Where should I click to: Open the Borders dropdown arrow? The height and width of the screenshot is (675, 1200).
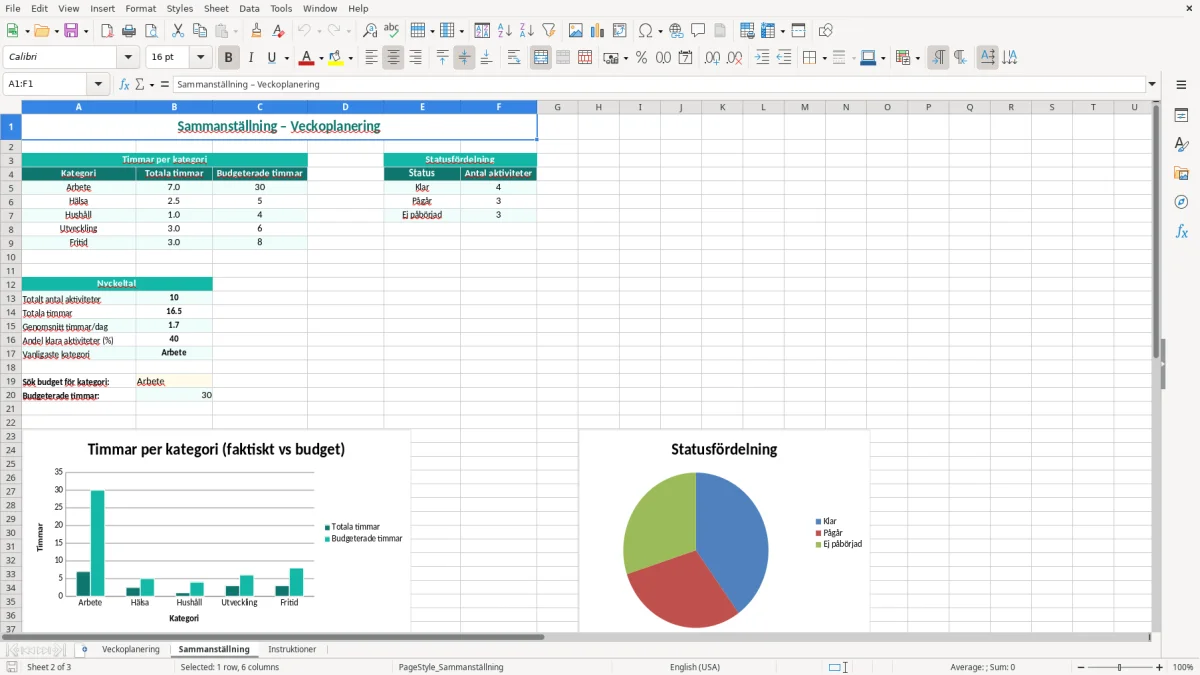click(x=823, y=58)
